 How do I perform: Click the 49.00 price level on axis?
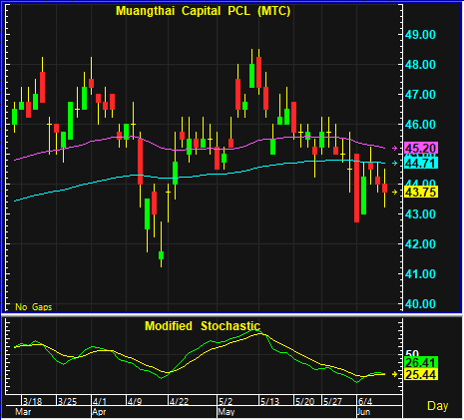point(420,35)
